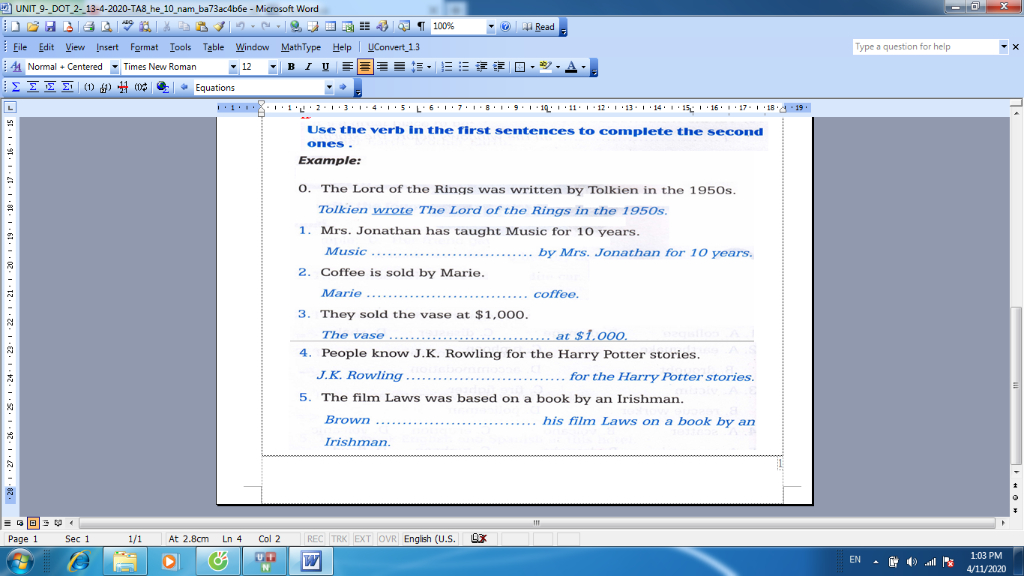Open MathType web export globe icon

163,87
